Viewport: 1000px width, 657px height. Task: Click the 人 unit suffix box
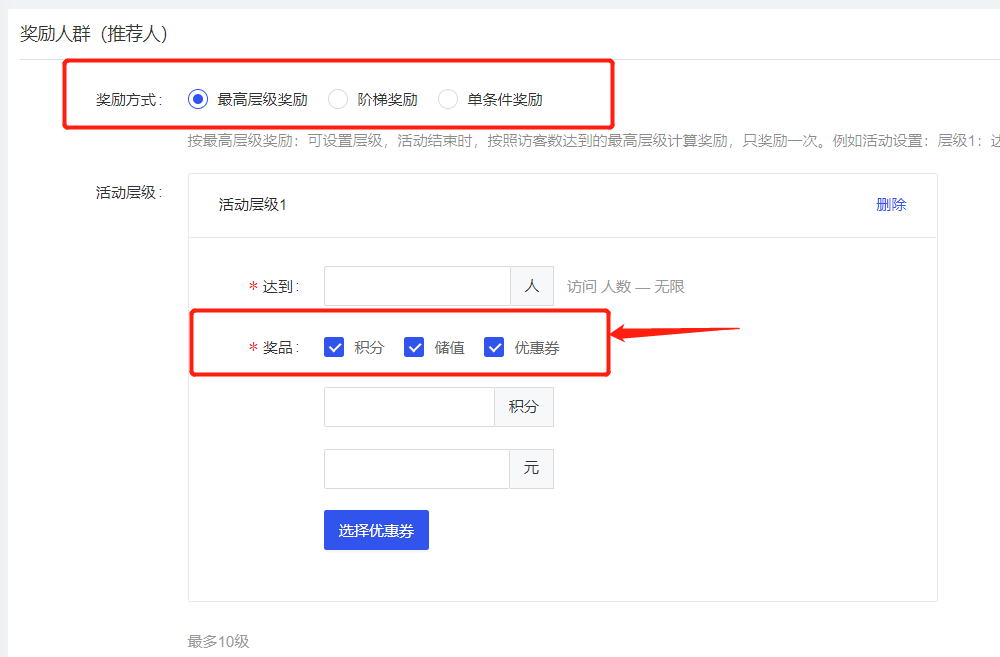pos(532,286)
